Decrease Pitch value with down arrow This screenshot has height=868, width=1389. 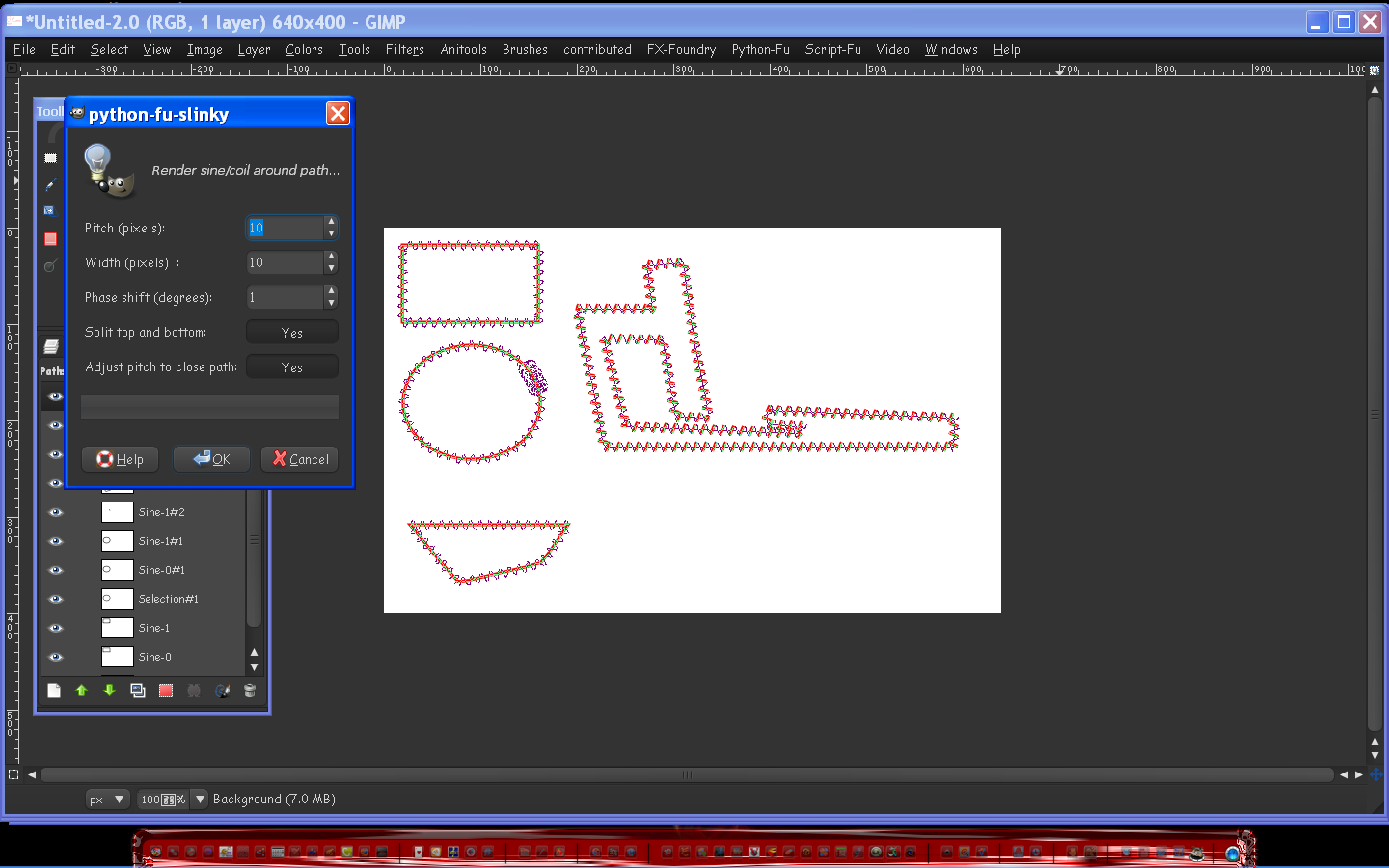[x=331, y=233]
